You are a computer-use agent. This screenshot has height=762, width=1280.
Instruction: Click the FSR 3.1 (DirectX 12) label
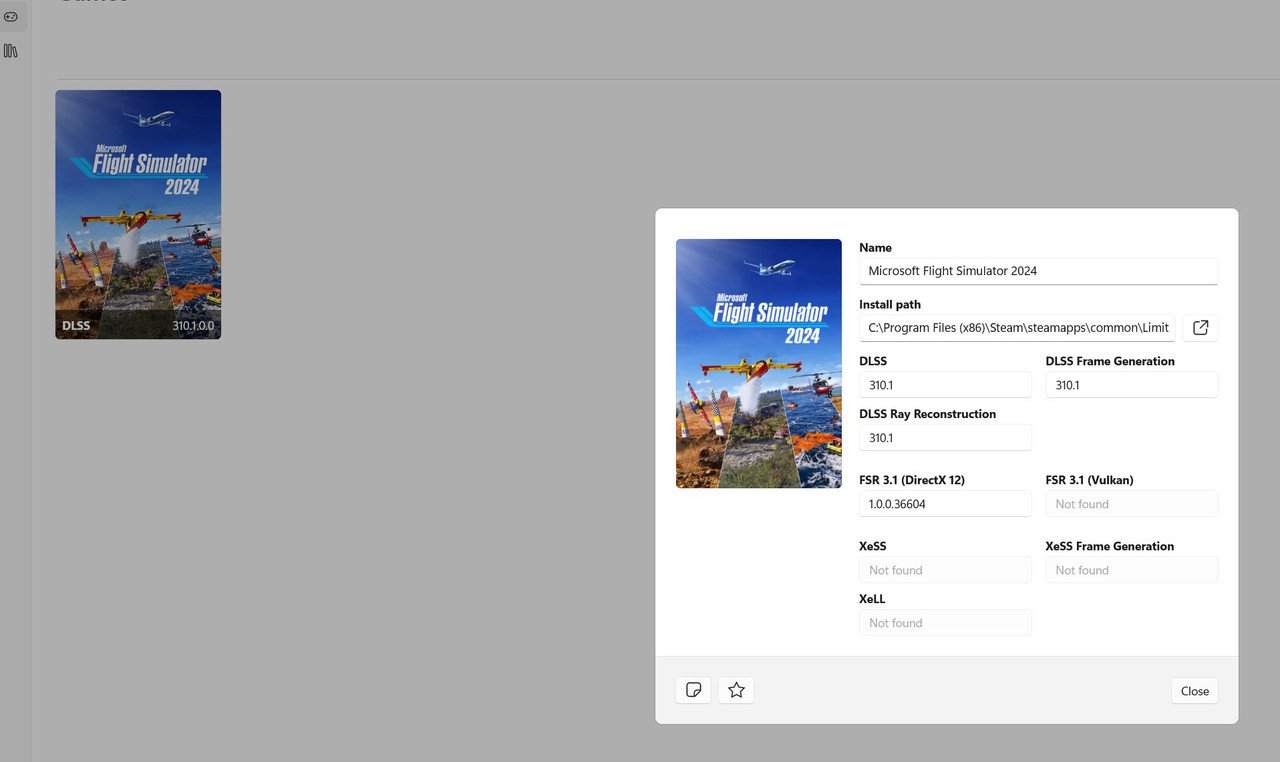point(911,480)
